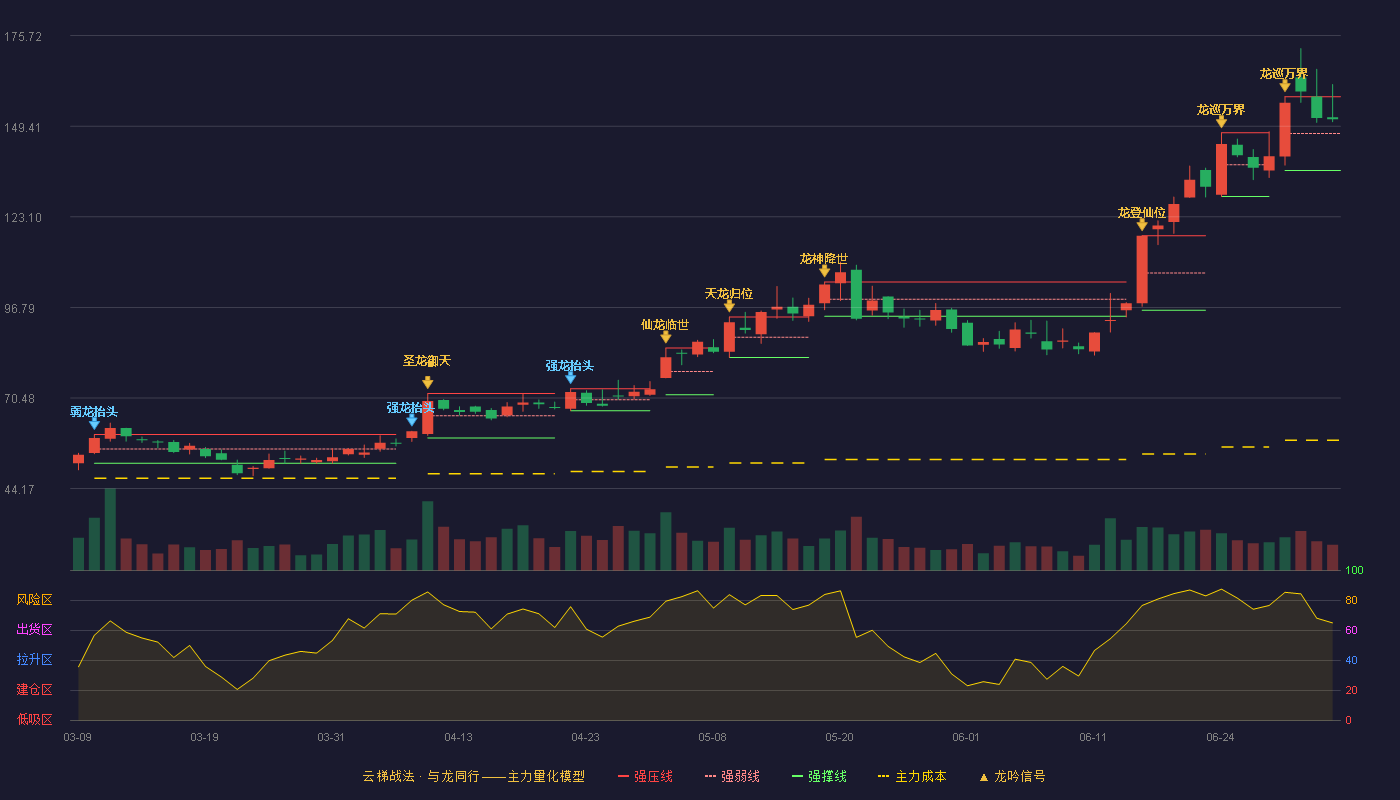Click the 04-23 date label
Image resolution: width=1400 pixels, height=800 pixels.
point(585,737)
